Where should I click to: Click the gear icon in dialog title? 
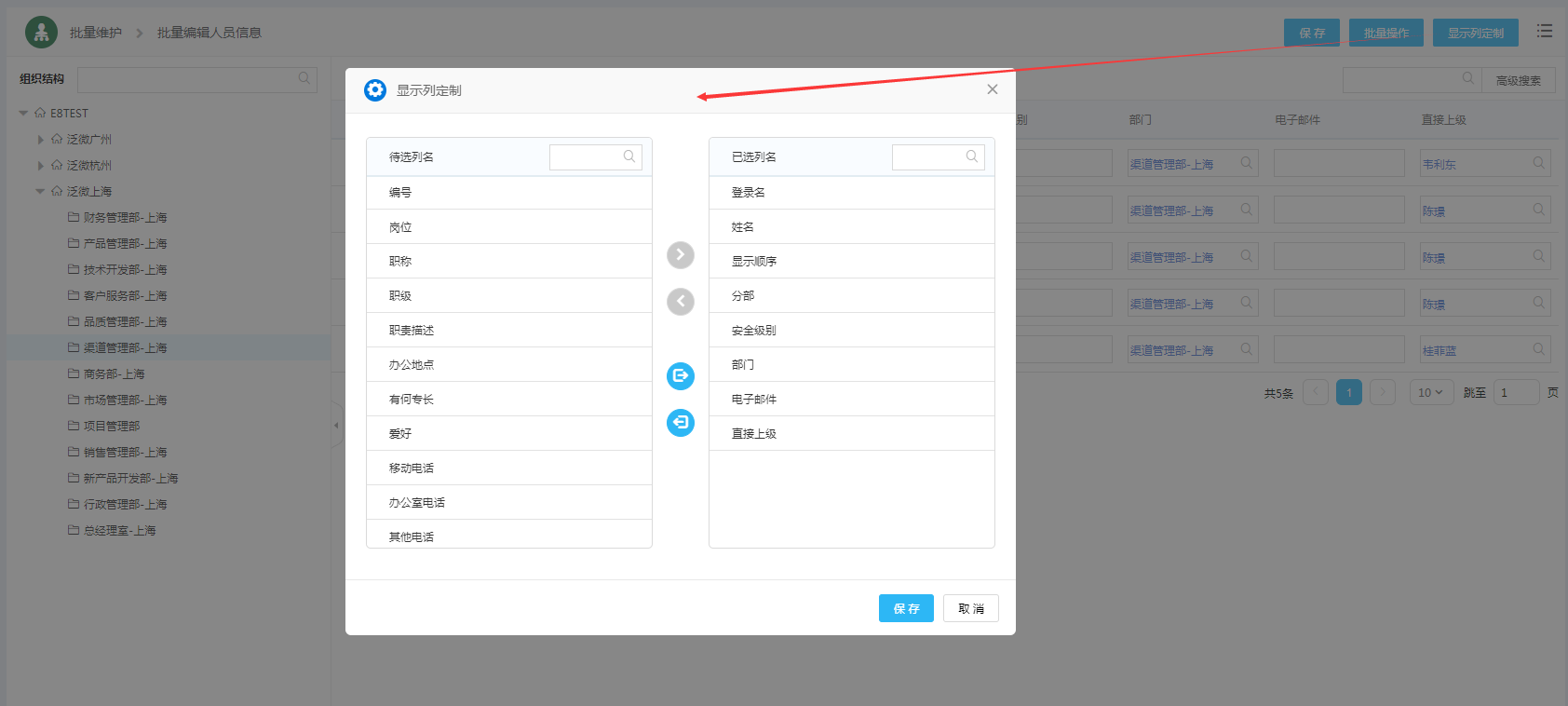coord(375,90)
